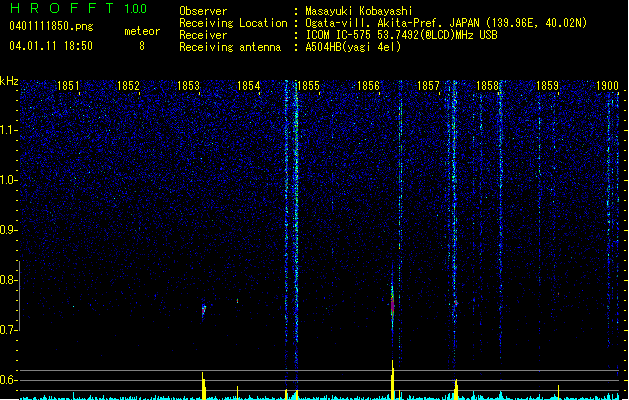Click the A504HB(yagi 4el) antenna text

tap(353, 47)
